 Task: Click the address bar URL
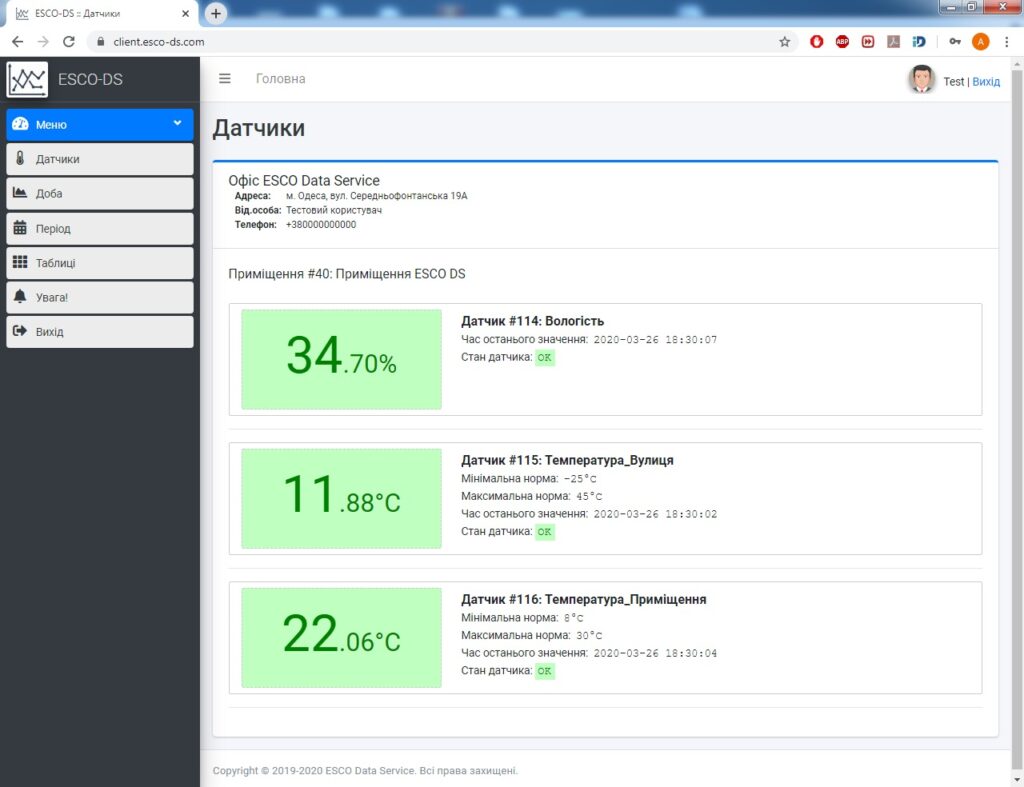coord(159,42)
